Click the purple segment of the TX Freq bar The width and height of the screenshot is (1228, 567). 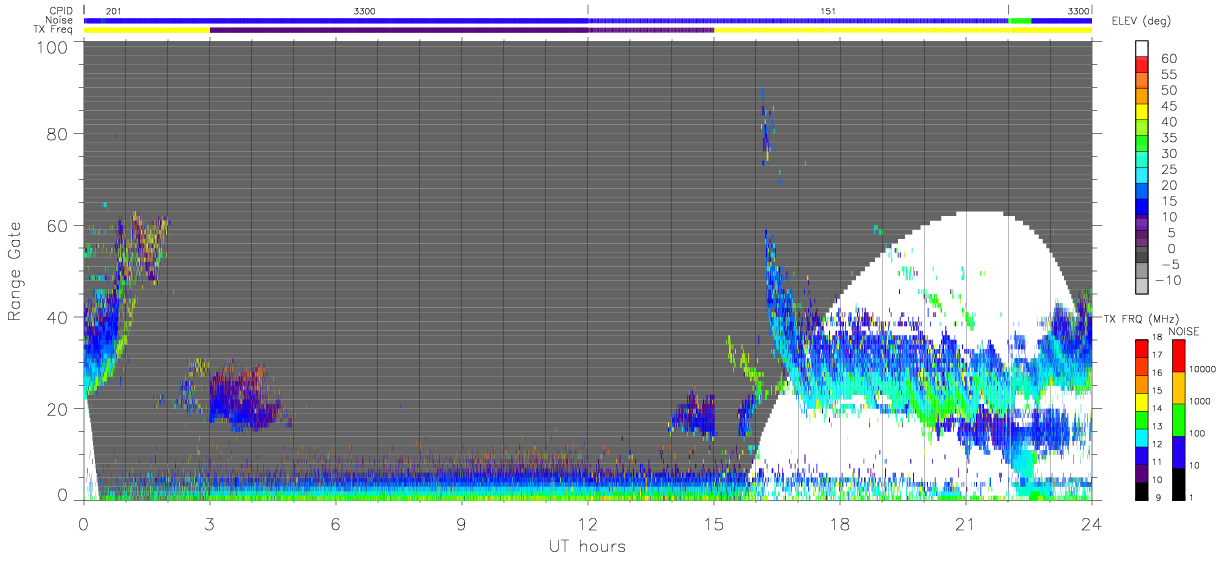coord(461,30)
